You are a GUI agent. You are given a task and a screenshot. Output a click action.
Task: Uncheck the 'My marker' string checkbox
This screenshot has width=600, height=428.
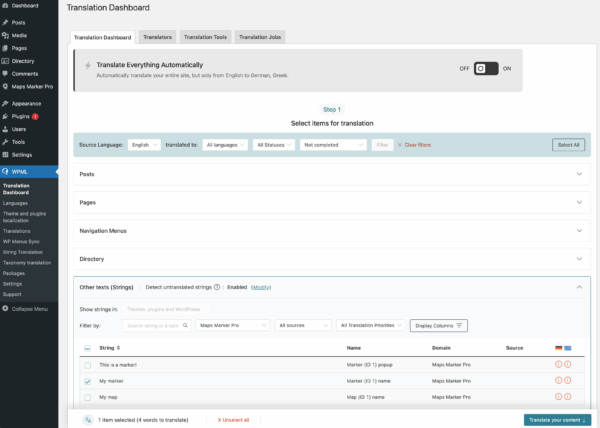pyautogui.click(x=88, y=381)
